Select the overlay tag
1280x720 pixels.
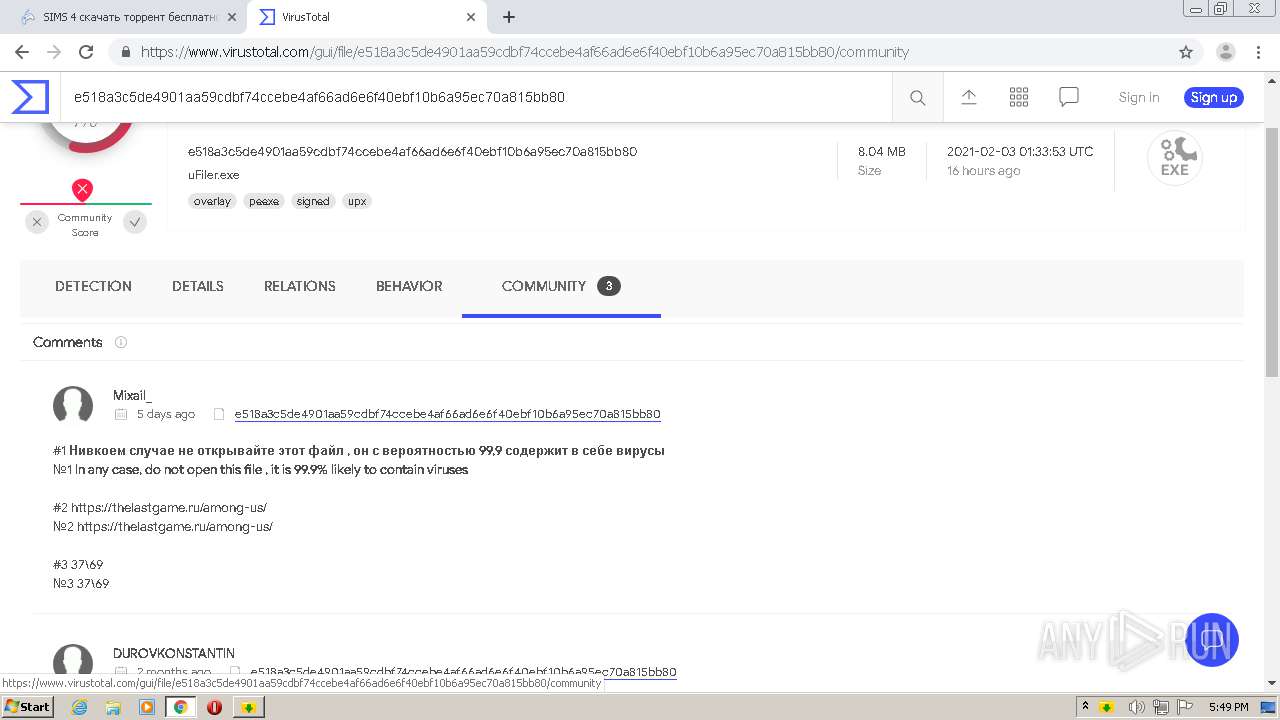212,201
